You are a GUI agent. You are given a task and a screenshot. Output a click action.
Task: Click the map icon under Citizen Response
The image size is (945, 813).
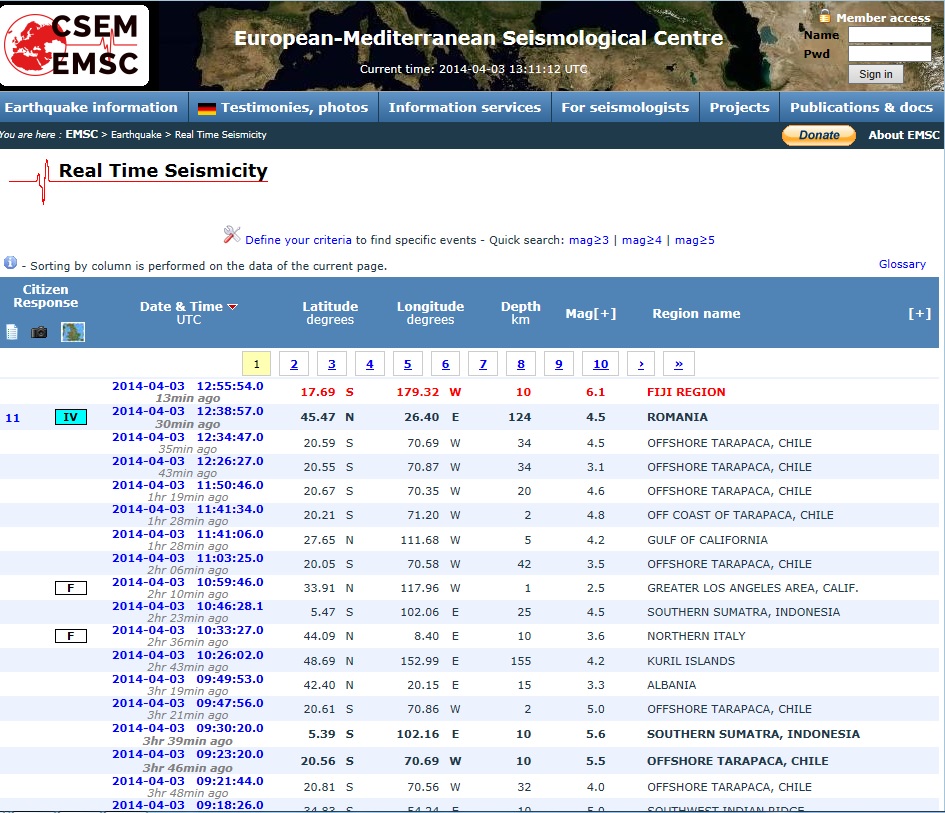73,332
